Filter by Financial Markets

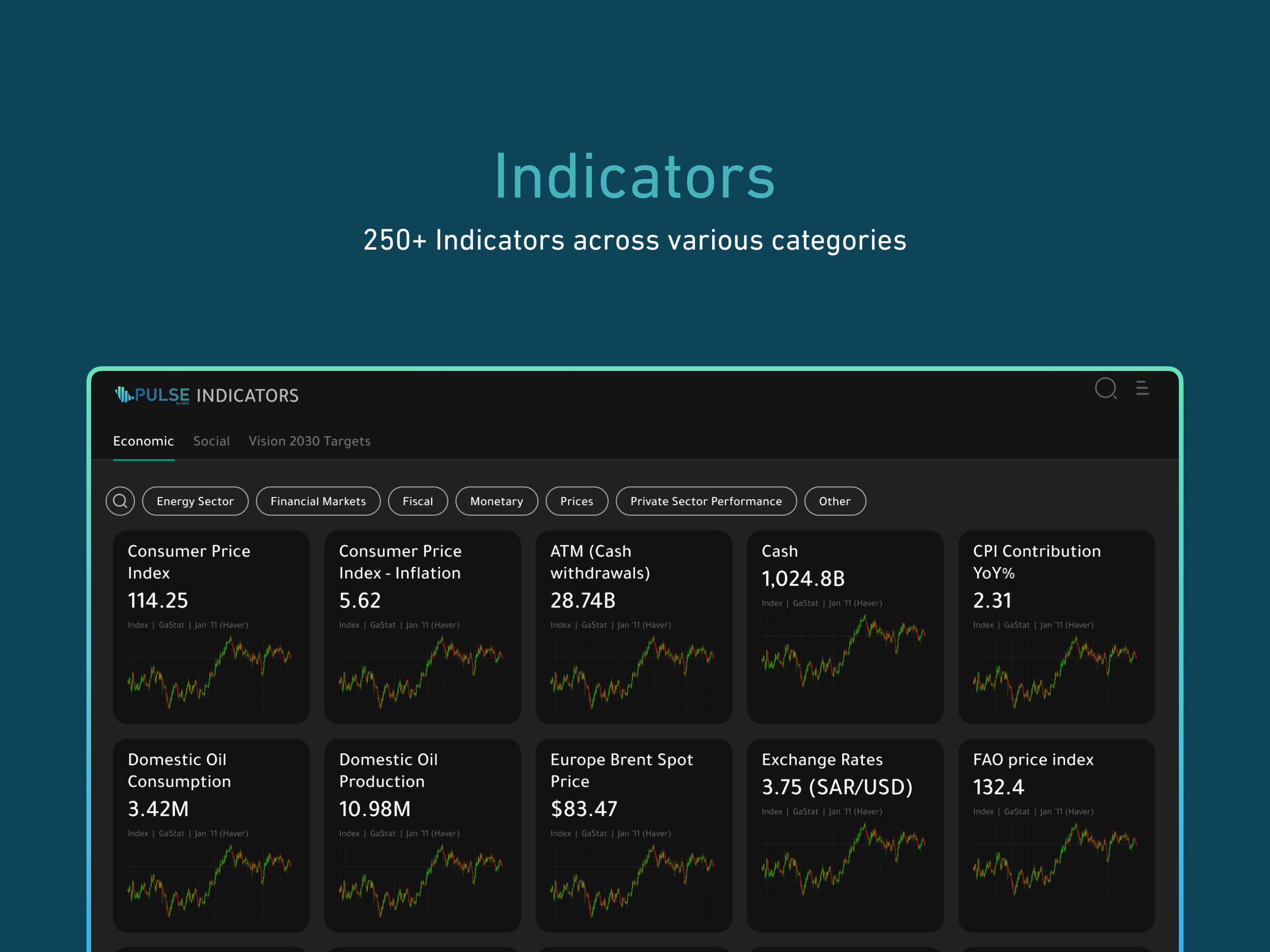point(318,501)
